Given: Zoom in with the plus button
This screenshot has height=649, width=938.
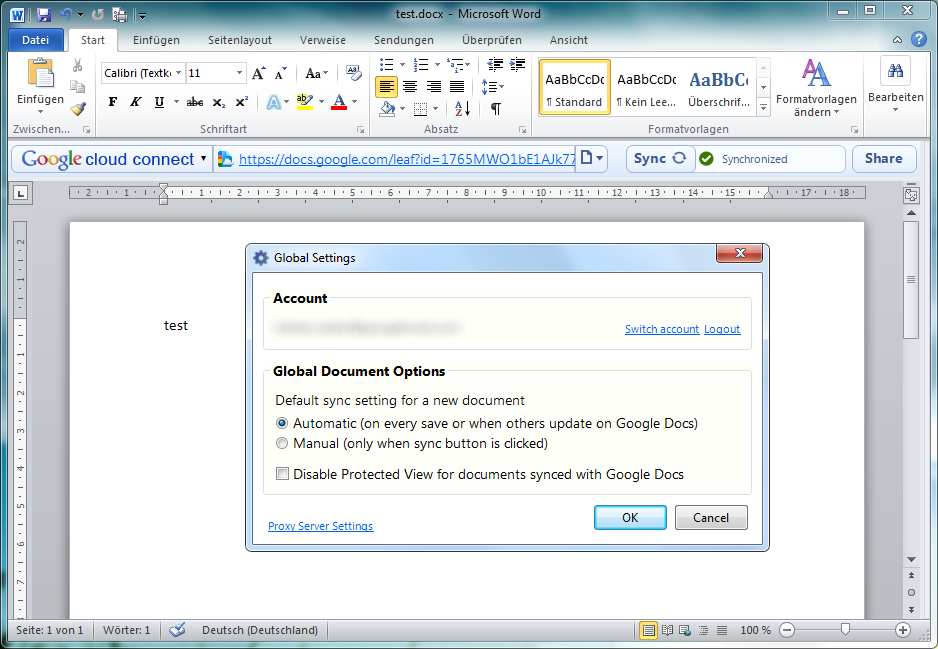Looking at the screenshot, I should pos(903,630).
